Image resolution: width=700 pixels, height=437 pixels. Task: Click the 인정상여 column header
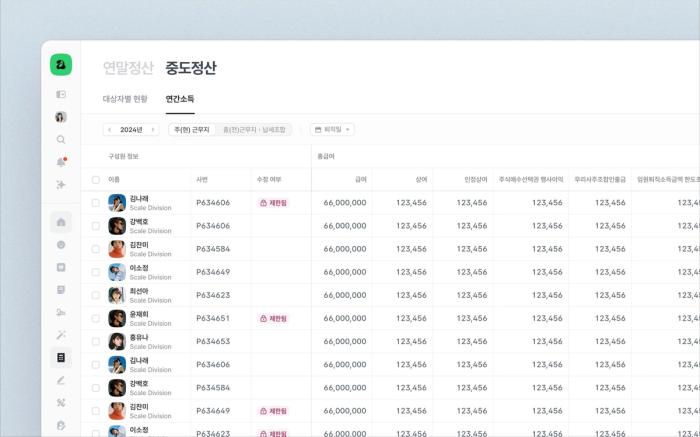click(x=475, y=179)
